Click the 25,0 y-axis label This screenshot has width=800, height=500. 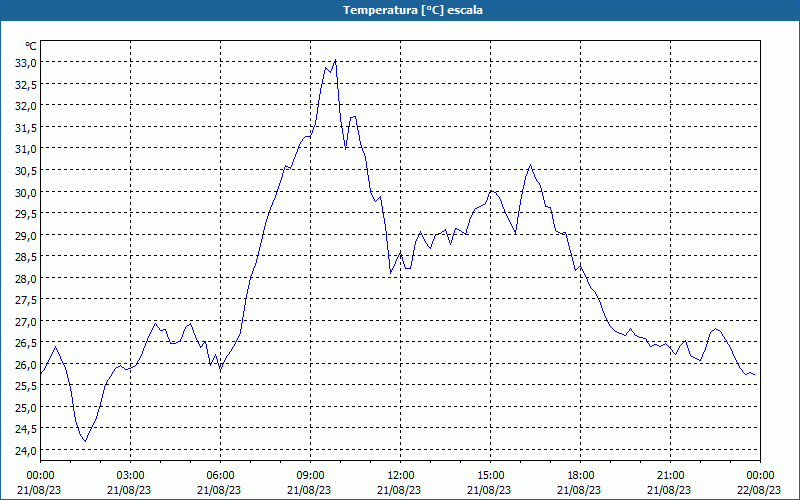pos(26,408)
